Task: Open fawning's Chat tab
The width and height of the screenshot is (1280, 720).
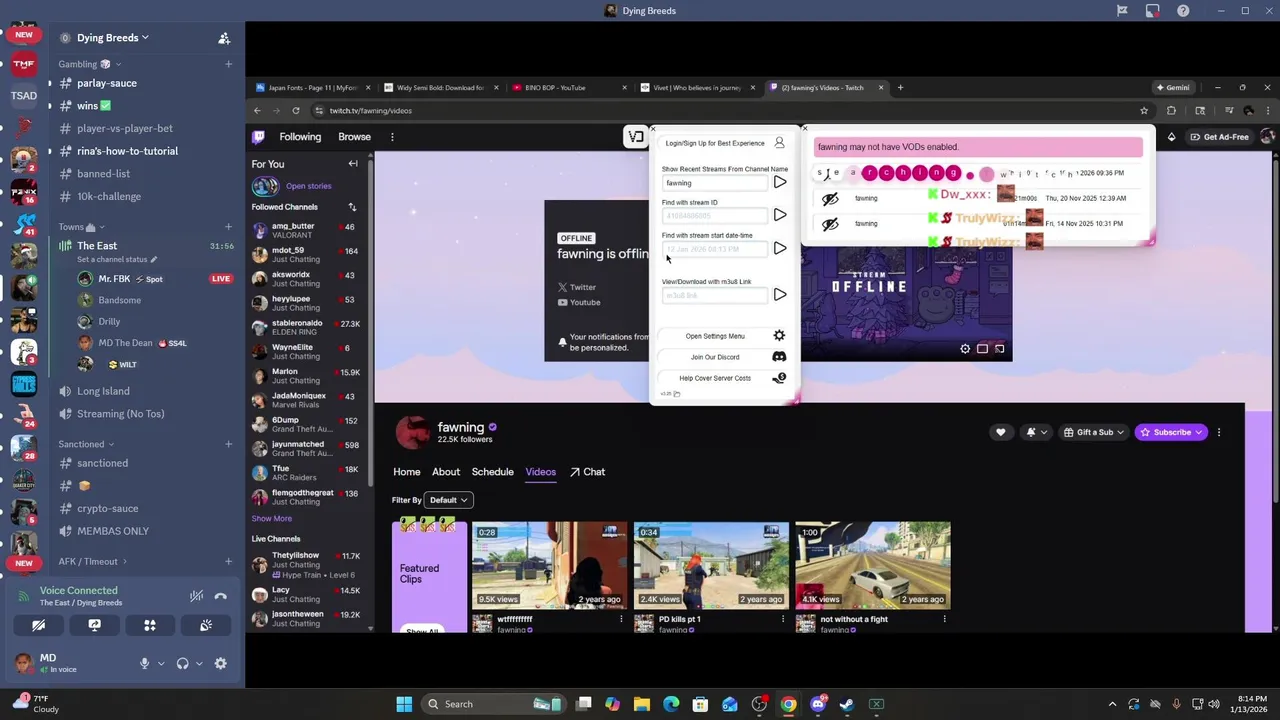Action: (588, 472)
